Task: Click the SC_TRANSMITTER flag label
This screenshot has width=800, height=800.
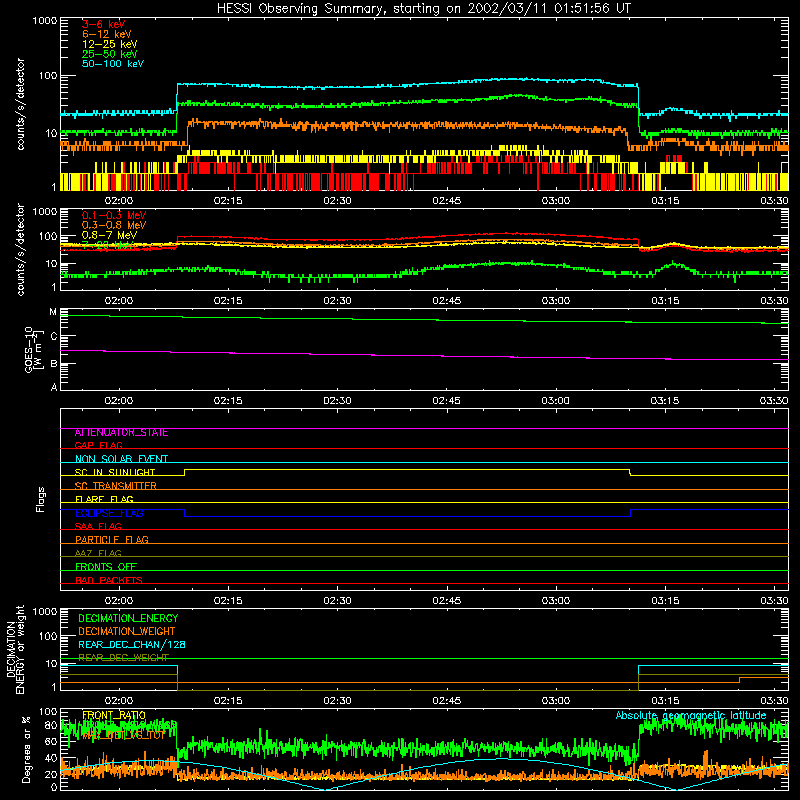Action: pos(115,486)
